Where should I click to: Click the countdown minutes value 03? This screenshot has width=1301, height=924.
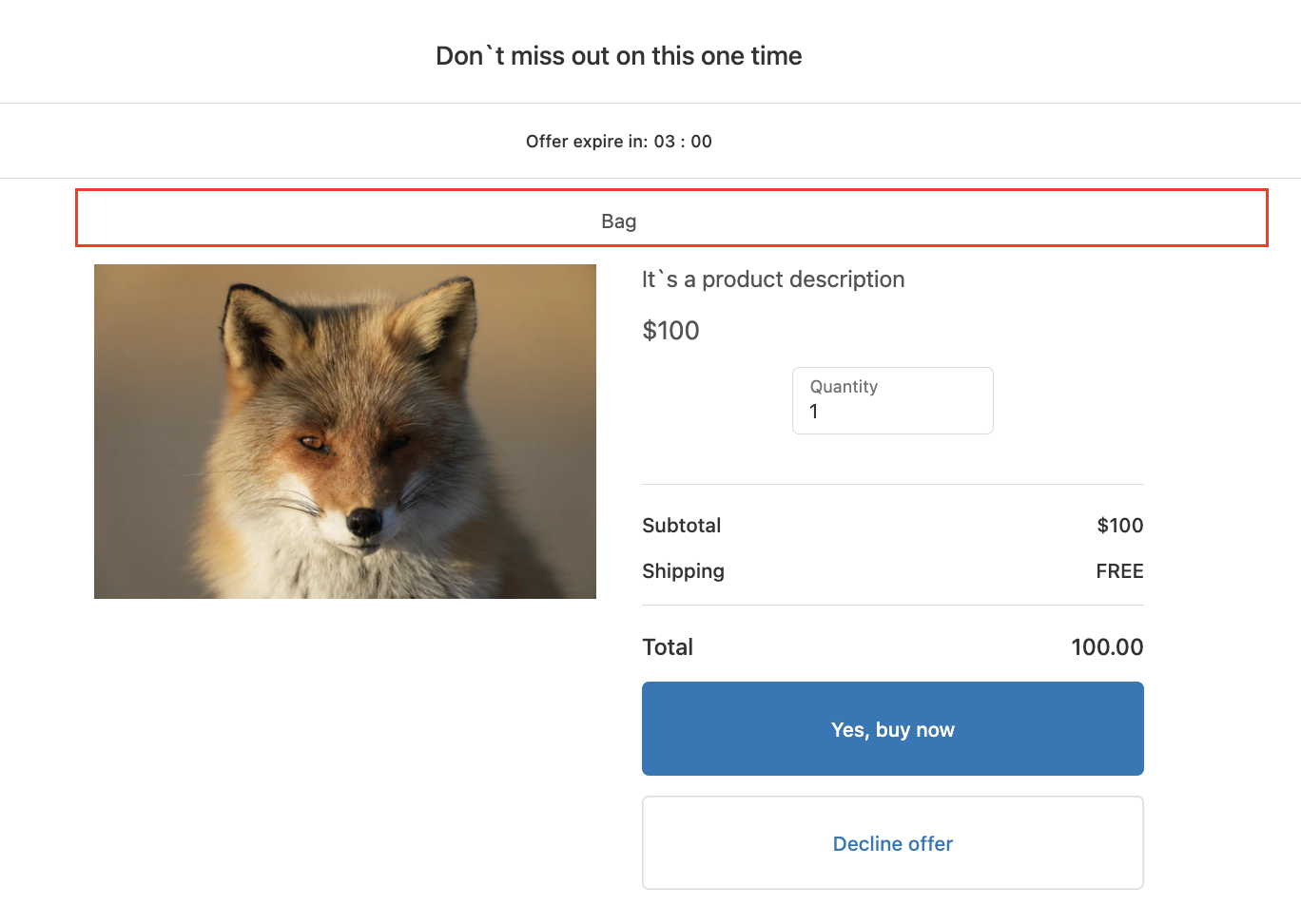tap(664, 142)
